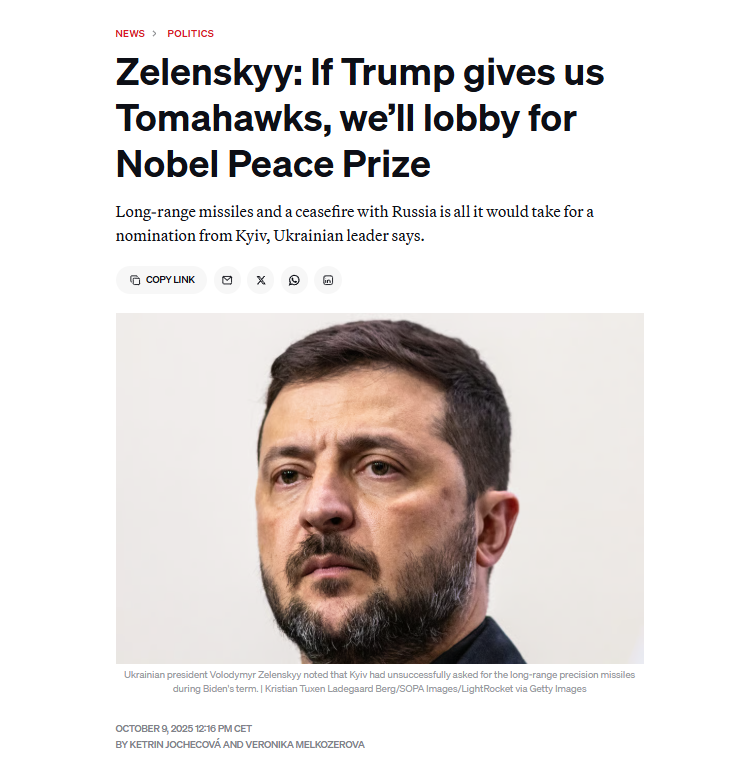Click 'Nobel Peace Prize' in the headline
This screenshot has width=732, height=765.
point(273,163)
